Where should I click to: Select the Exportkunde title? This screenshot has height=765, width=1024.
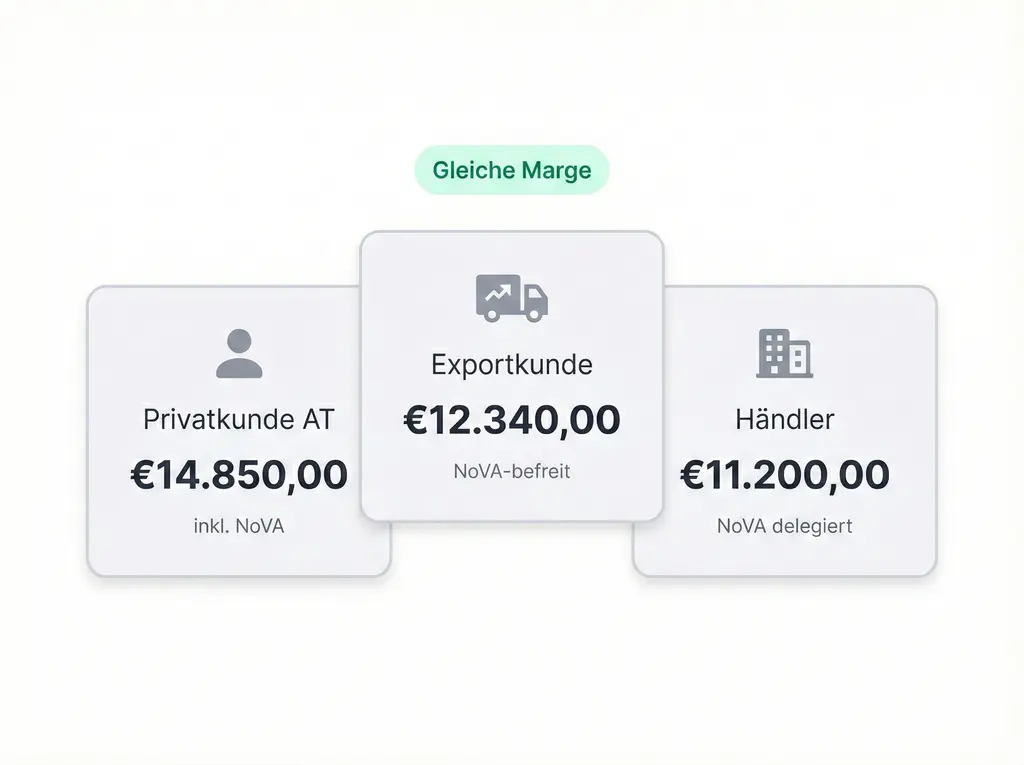tap(511, 364)
